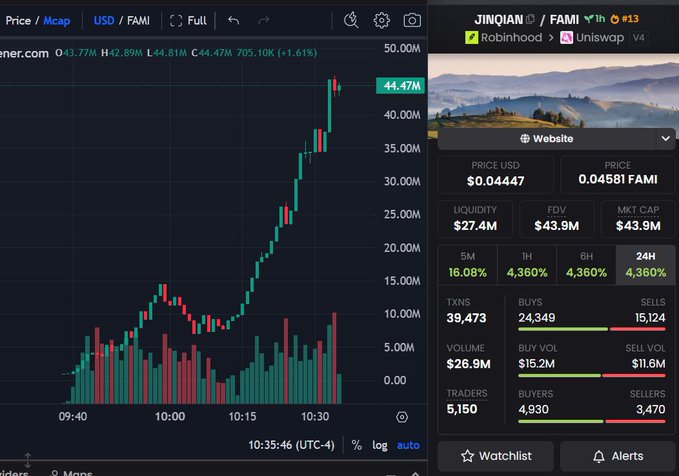Image resolution: width=679 pixels, height=476 pixels.
Task: Open the chart settings gear
Action: [x=381, y=20]
